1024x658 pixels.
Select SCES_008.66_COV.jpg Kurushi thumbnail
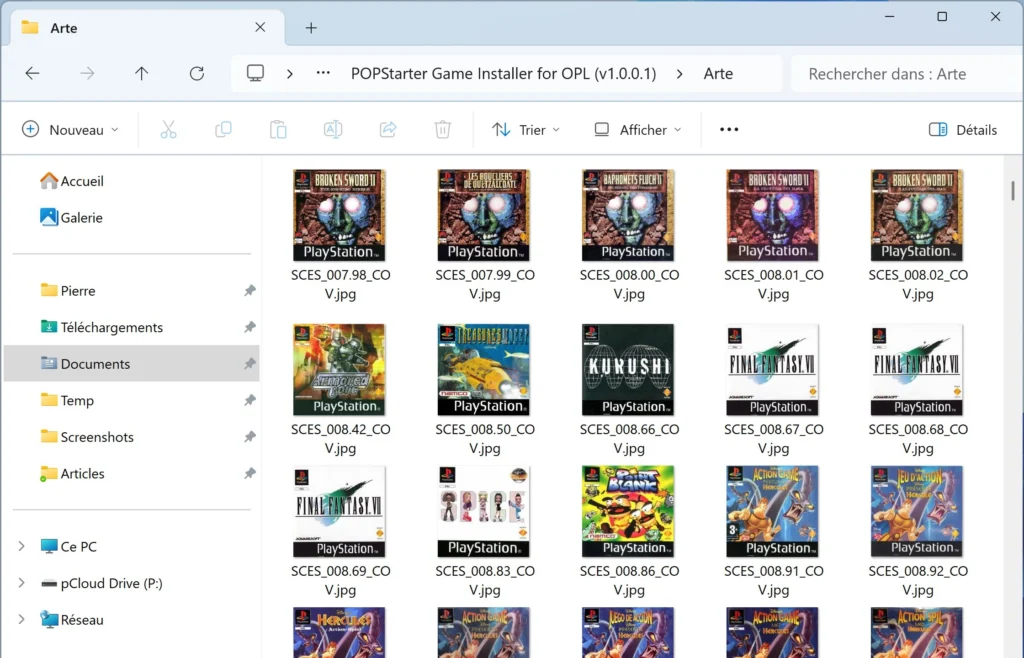tap(628, 369)
